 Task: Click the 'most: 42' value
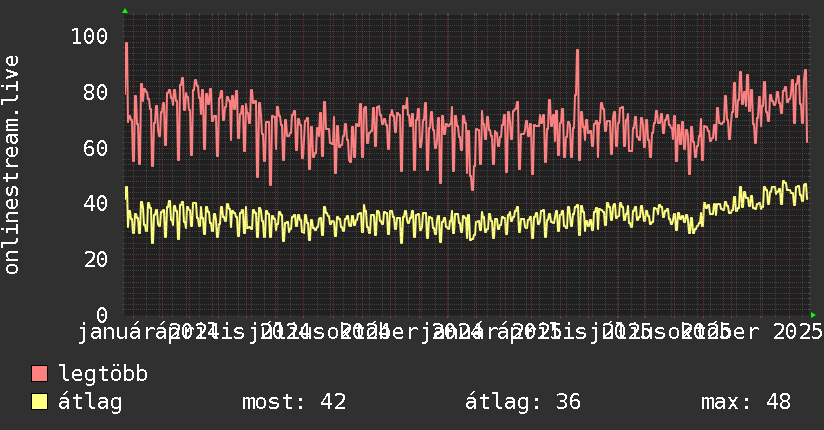click(294, 402)
